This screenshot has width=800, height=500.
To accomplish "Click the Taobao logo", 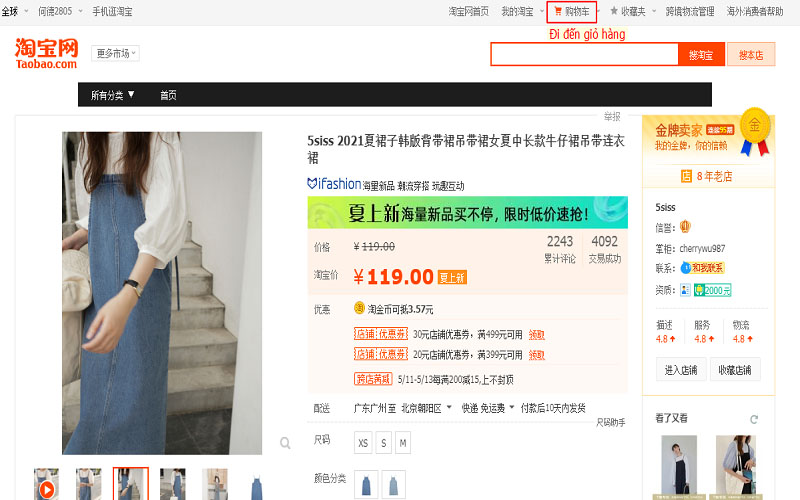I will (46, 53).
